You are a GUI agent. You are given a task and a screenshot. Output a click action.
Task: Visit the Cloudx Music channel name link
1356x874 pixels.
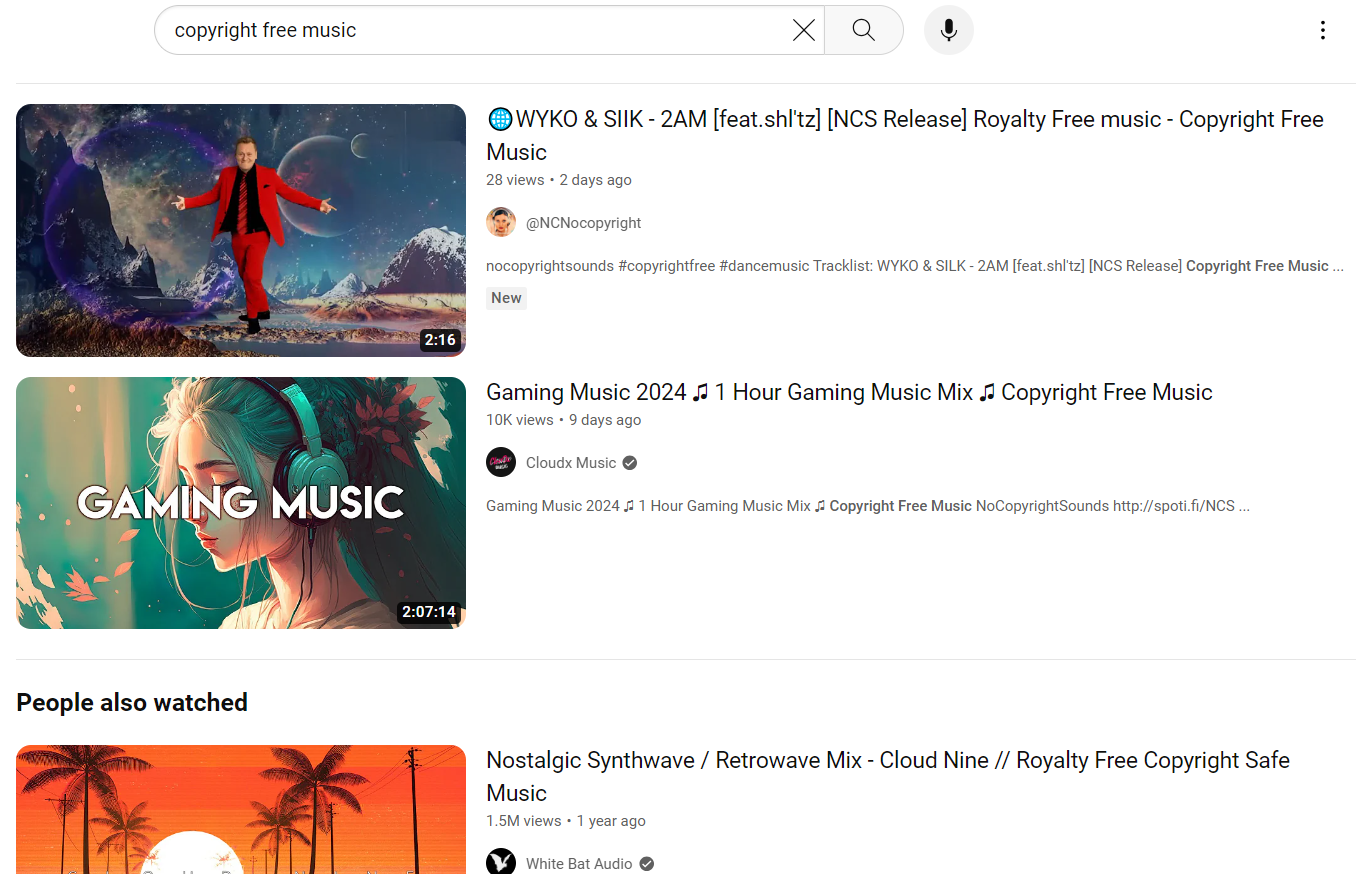[571, 463]
